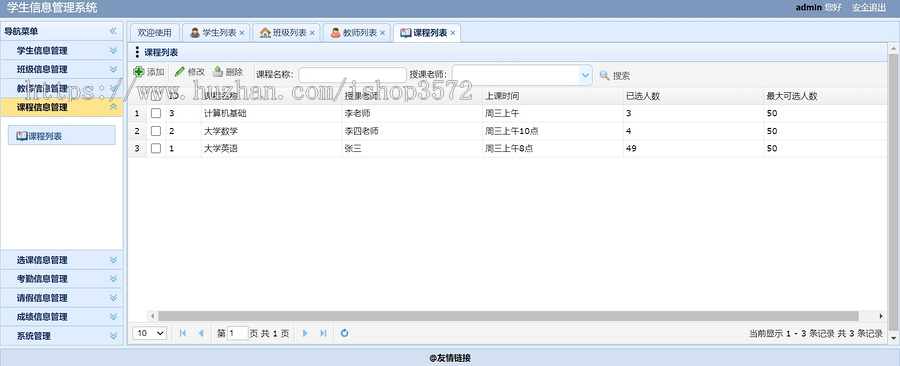Expand 考勤信息管理 menu section

[113, 279]
